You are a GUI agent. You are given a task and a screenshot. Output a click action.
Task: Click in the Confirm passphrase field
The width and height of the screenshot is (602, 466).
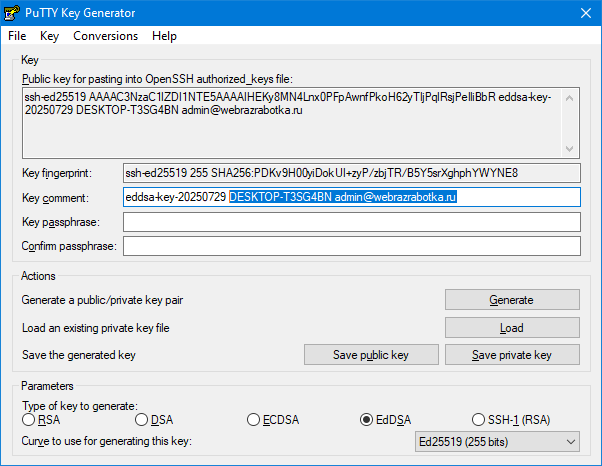click(351, 246)
